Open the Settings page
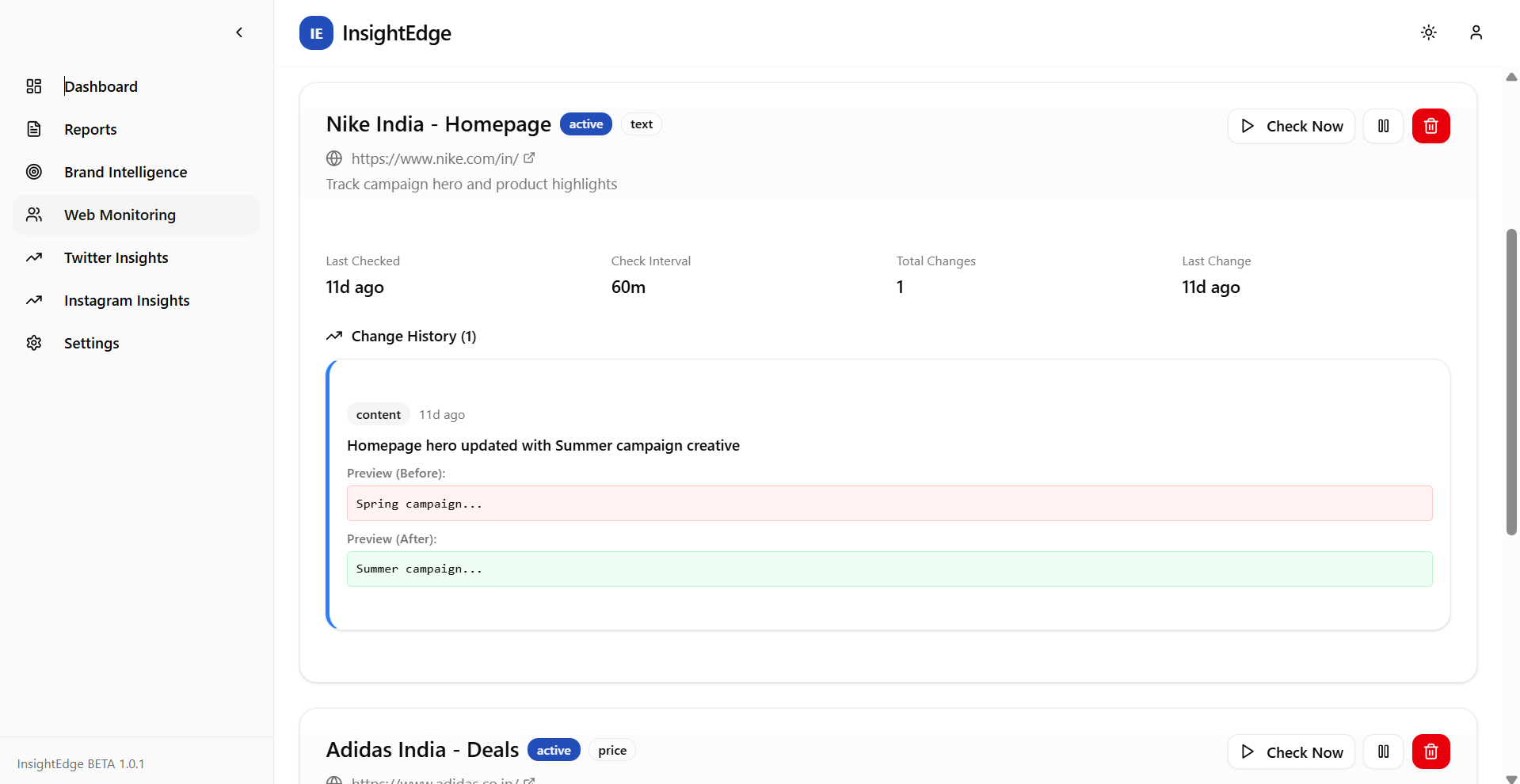The height and width of the screenshot is (784, 1520). pyautogui.click(x=92, y=343)
